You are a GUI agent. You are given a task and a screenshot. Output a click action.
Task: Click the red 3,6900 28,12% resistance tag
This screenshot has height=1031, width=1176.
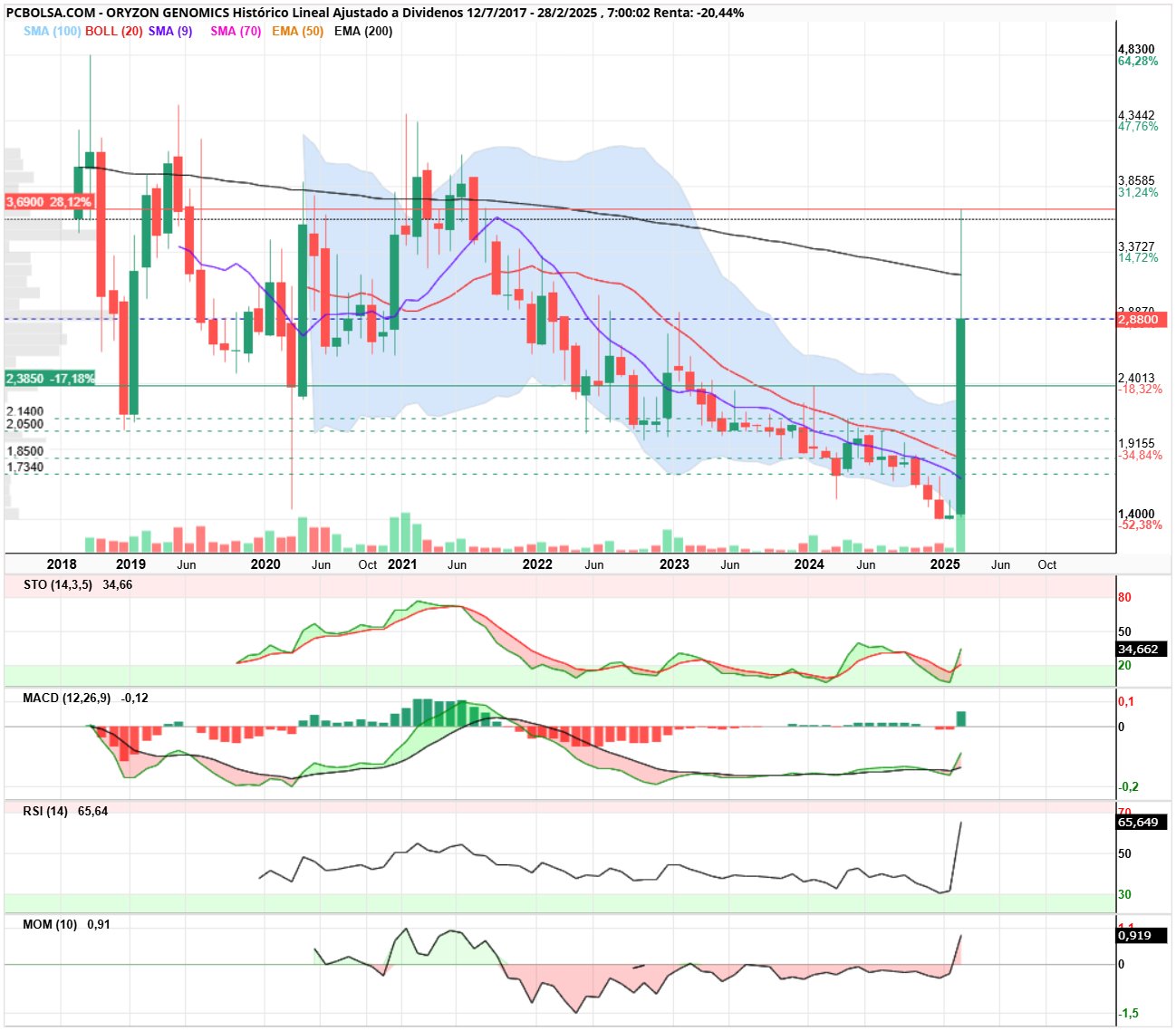(49, 202)
